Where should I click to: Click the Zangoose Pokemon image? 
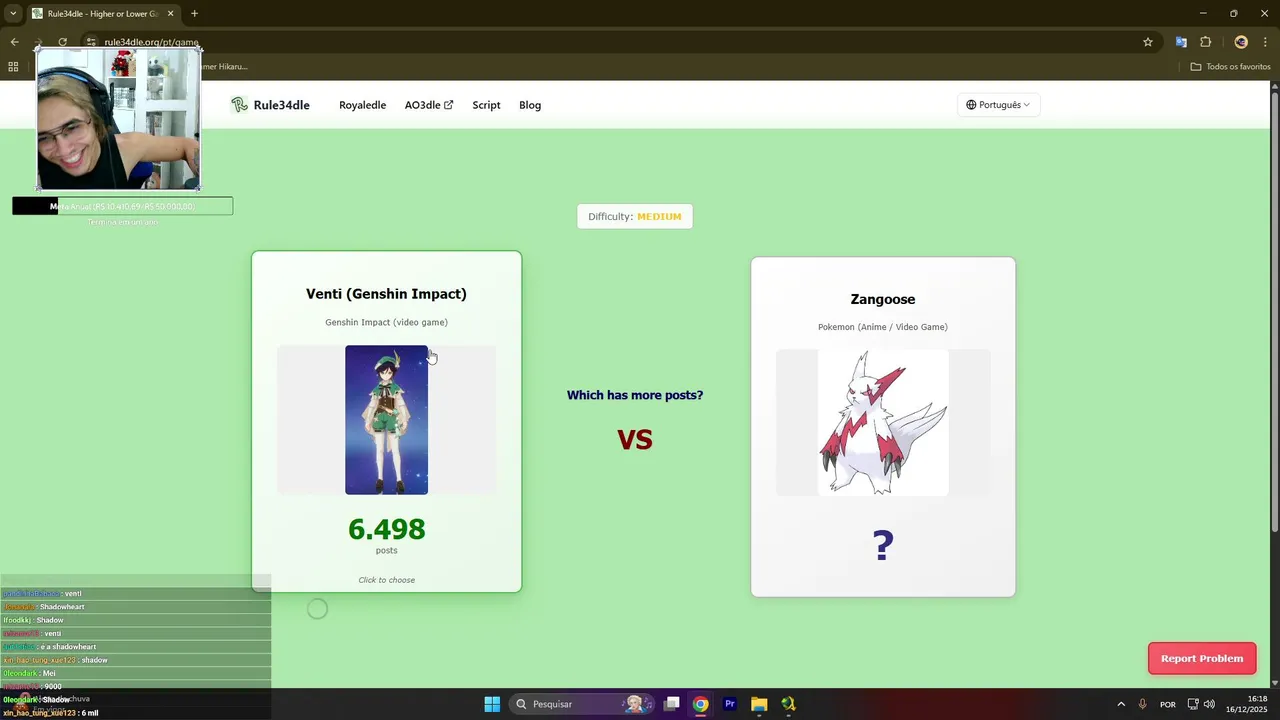click(x=883, y=422)
